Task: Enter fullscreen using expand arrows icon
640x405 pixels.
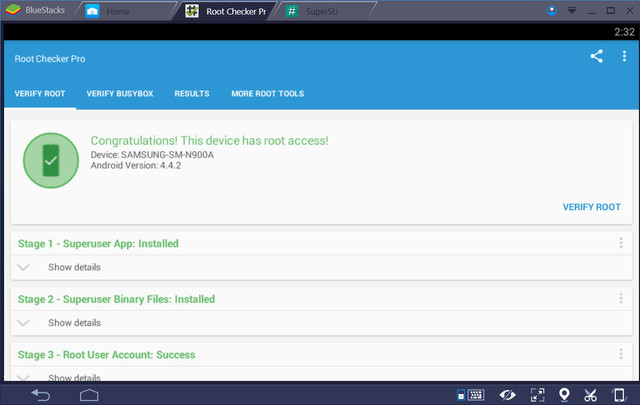Action: pos(537,395)
